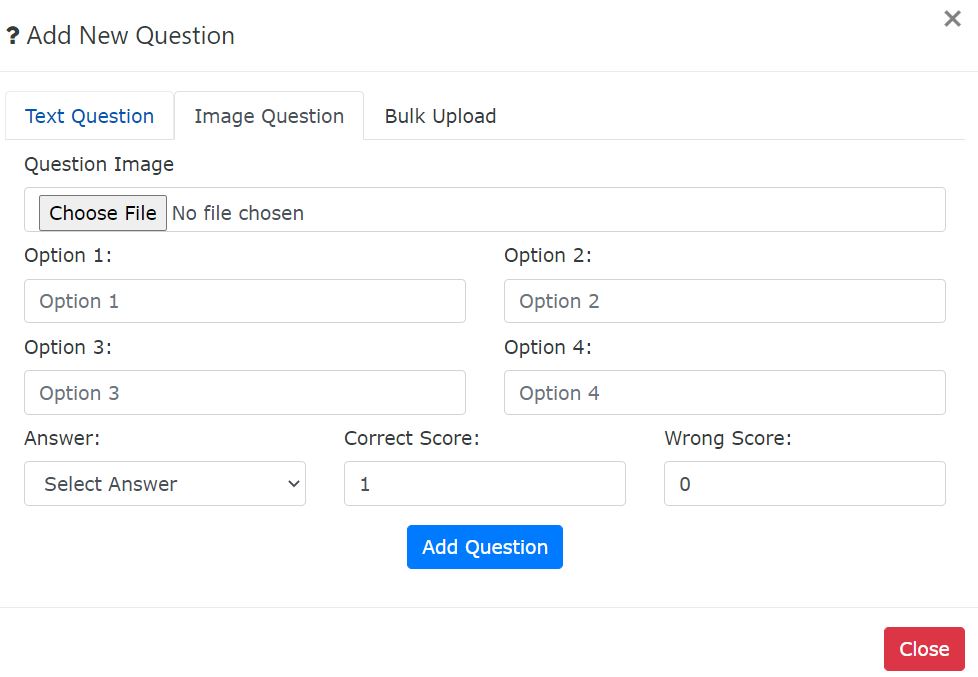Viewport: 978px width, 677px height.
Task: Focus the Option 1 text field
Action: tap(244, 301)
